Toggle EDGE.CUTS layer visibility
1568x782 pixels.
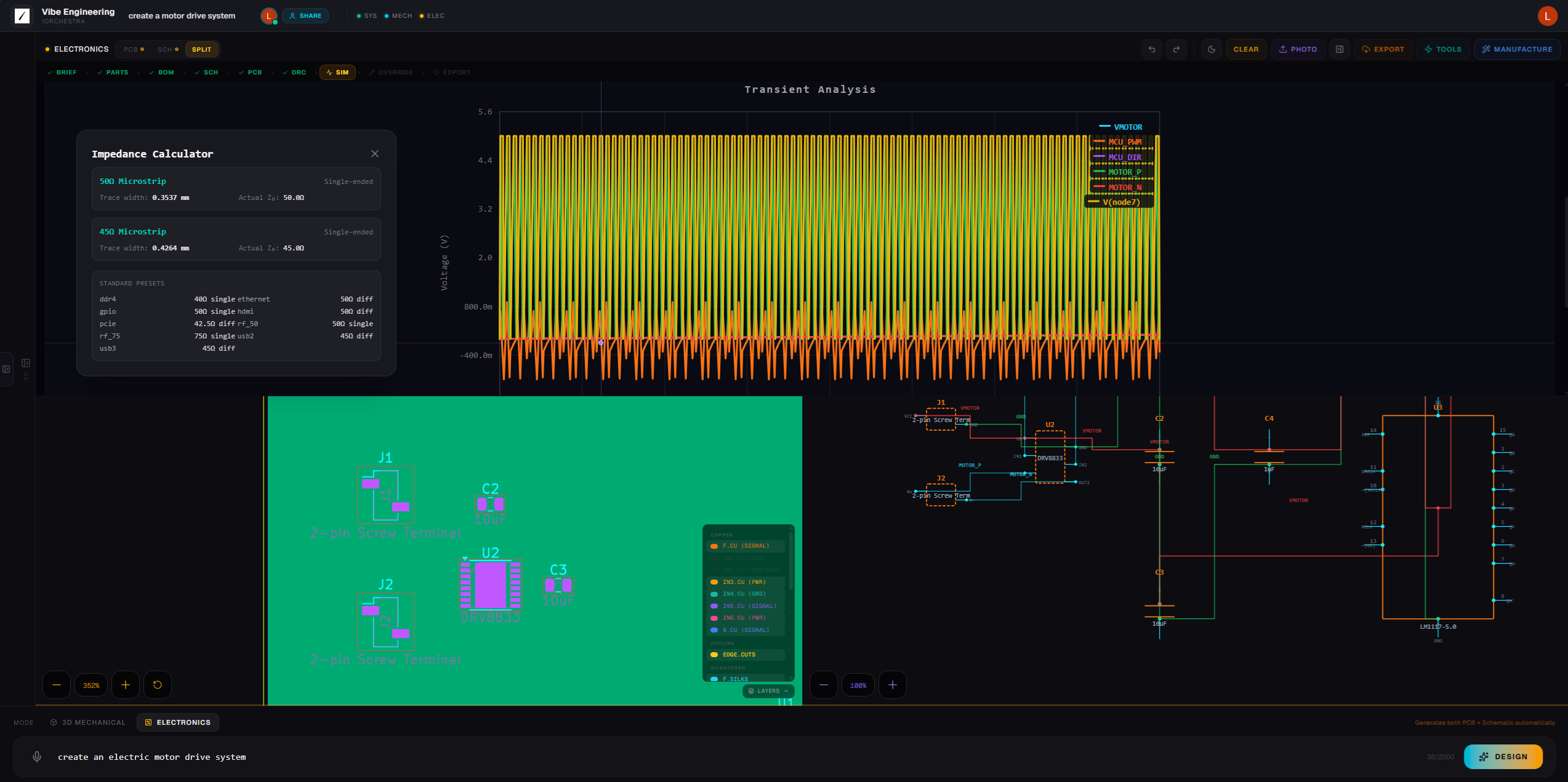(746, 655)
